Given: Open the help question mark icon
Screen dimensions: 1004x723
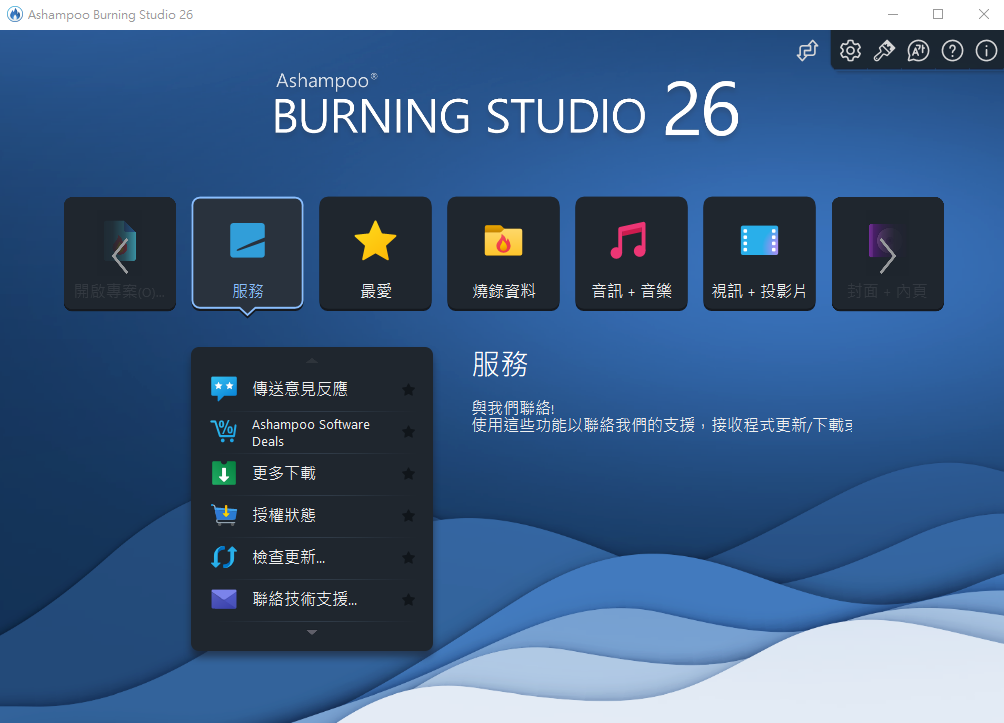Looking at the screenshot, I should pos(952,51).
